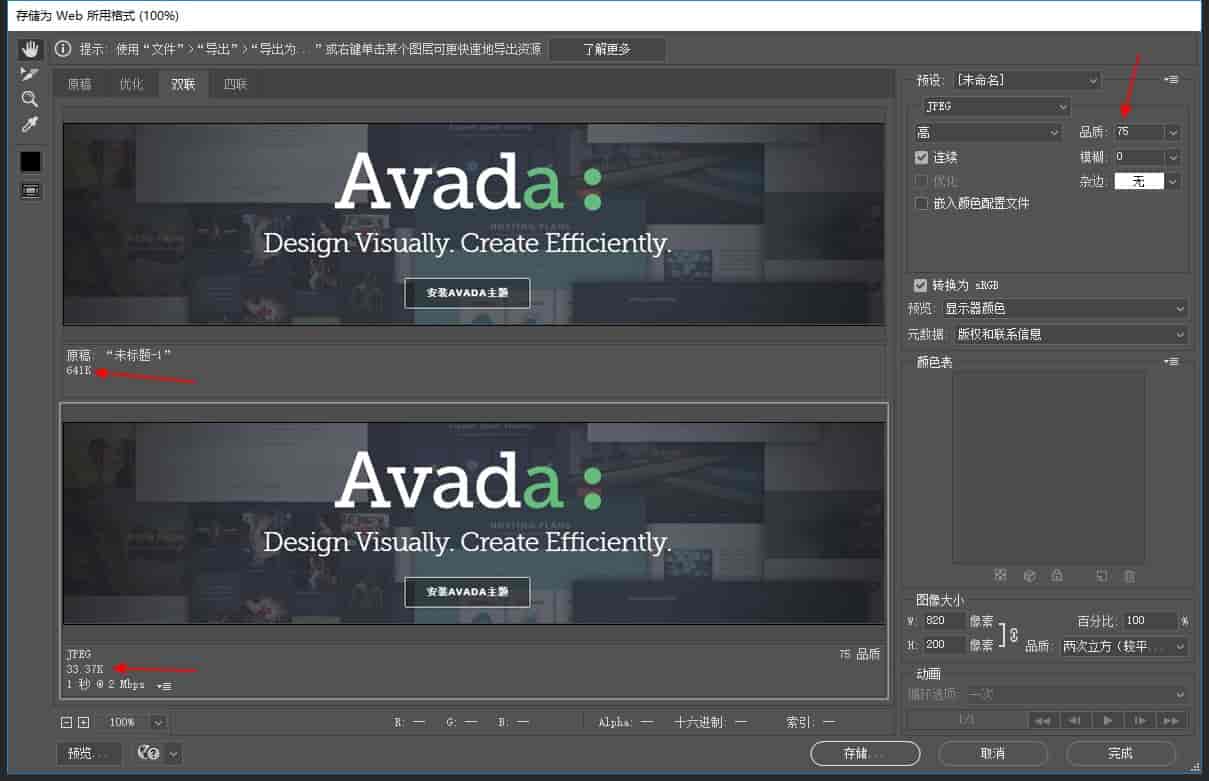
Task: Open the 预览 显示器颜色 dropdown
Action: (1064, 309)
